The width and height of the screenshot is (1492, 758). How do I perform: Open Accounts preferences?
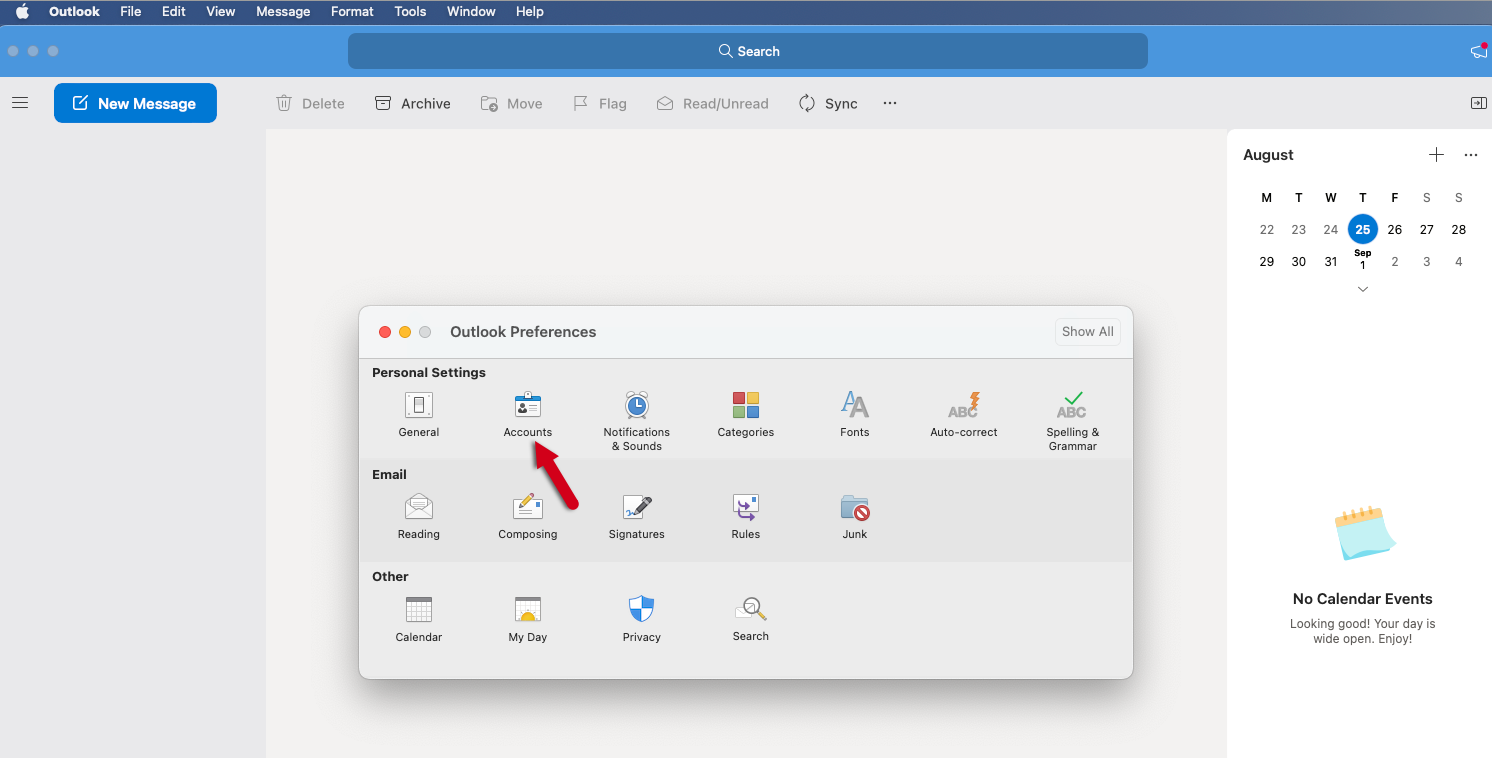(x=528, y=415)
